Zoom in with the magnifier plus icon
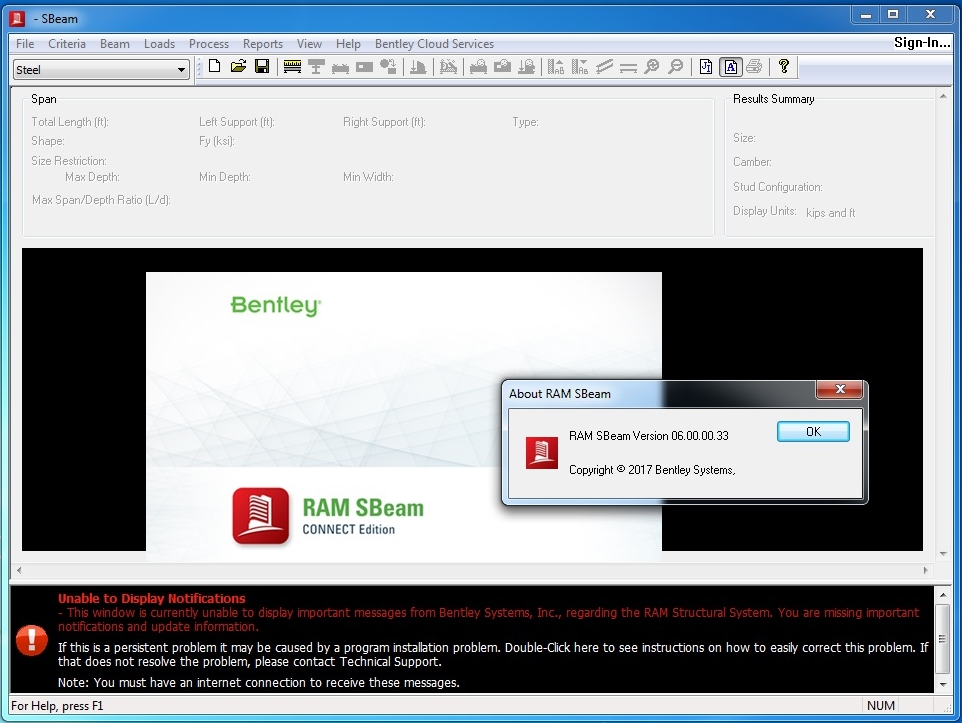The height and width of the screenshot is (723, 962). pos(652,66)
